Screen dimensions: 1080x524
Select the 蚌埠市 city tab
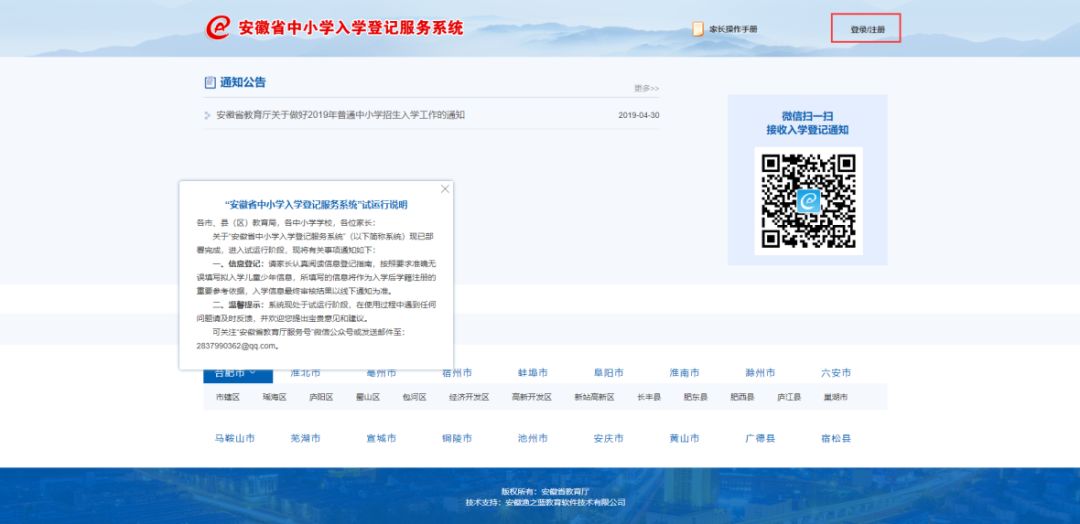533,373
